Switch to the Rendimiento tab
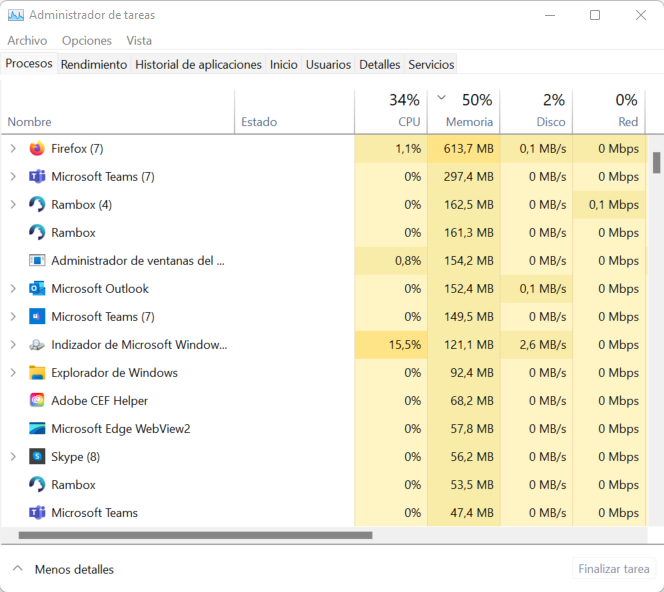 (94, 64)
